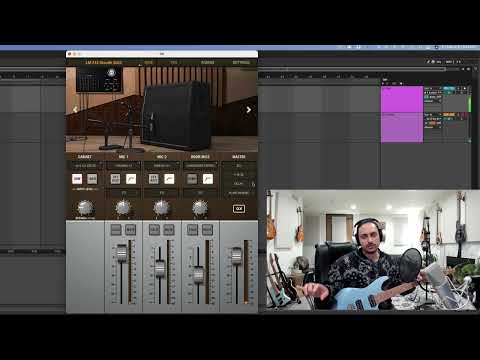Open the Mic 2 model dropdown
480x360 pixels.
162,165
